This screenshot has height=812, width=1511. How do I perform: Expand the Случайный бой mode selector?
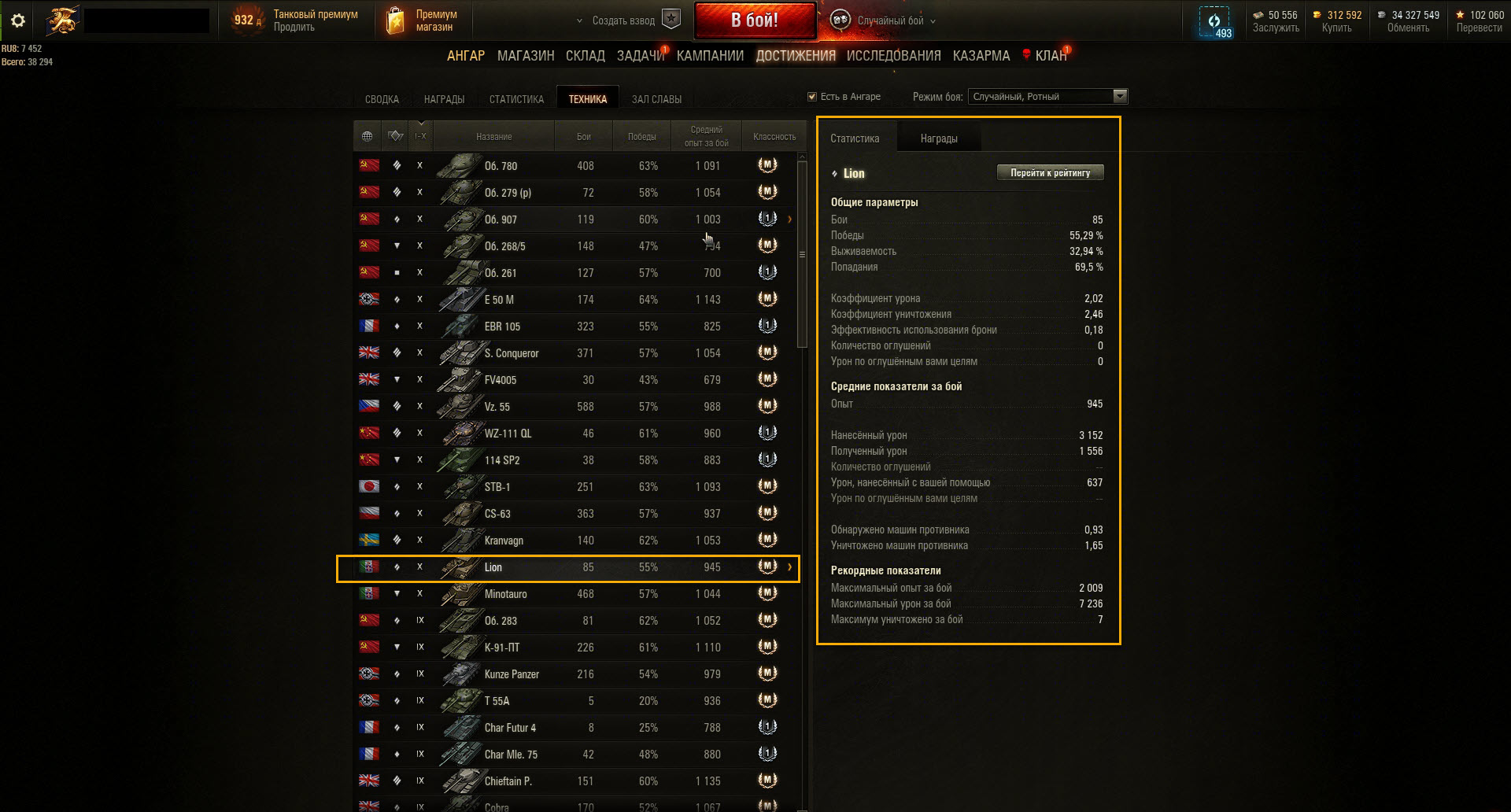click(x=933, y=21)
